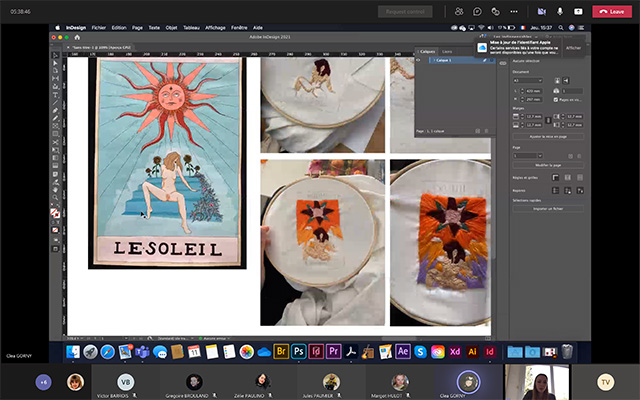Select the Hand tool
Screen dimensions: 640x400
[x=56, y=190]
